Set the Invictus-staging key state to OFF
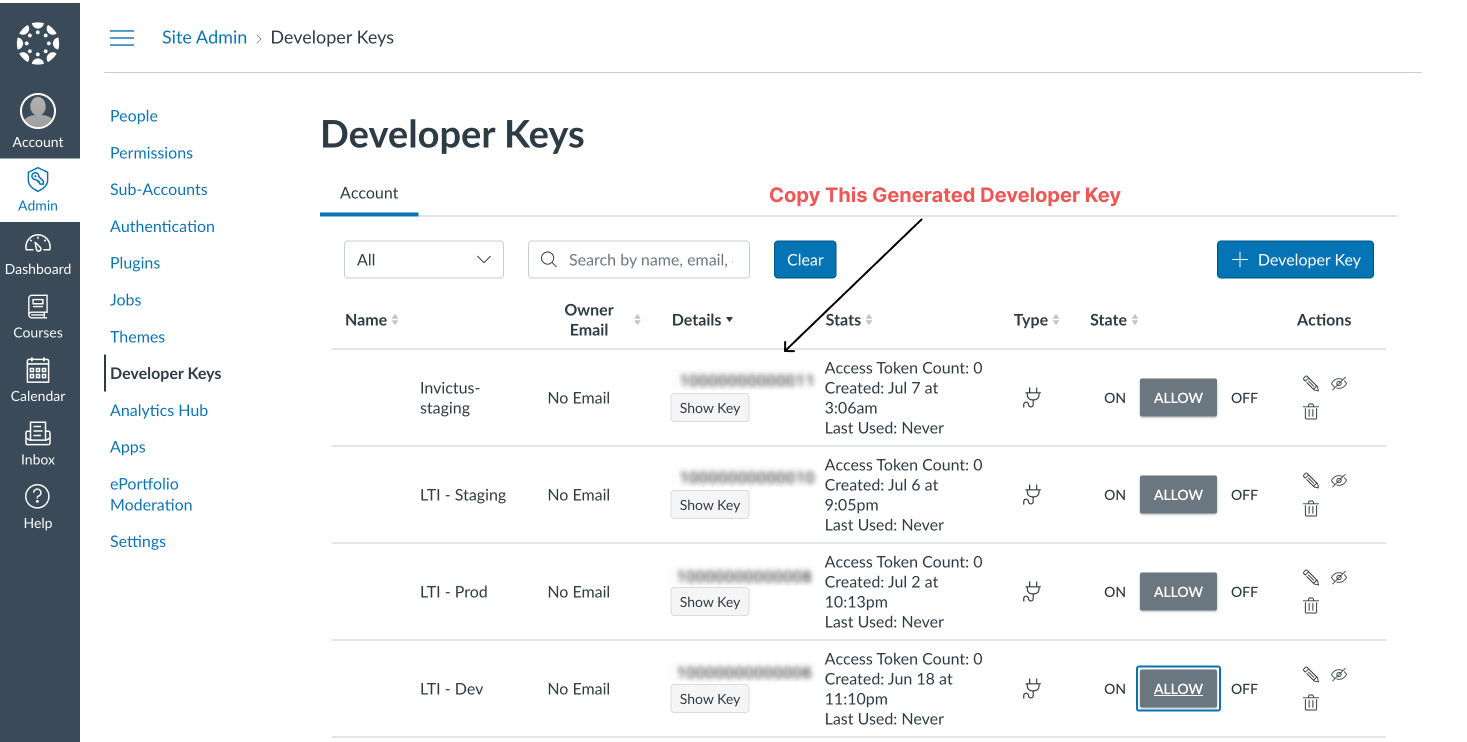Screen dimensions: 1467x742 coord(1243,397)
